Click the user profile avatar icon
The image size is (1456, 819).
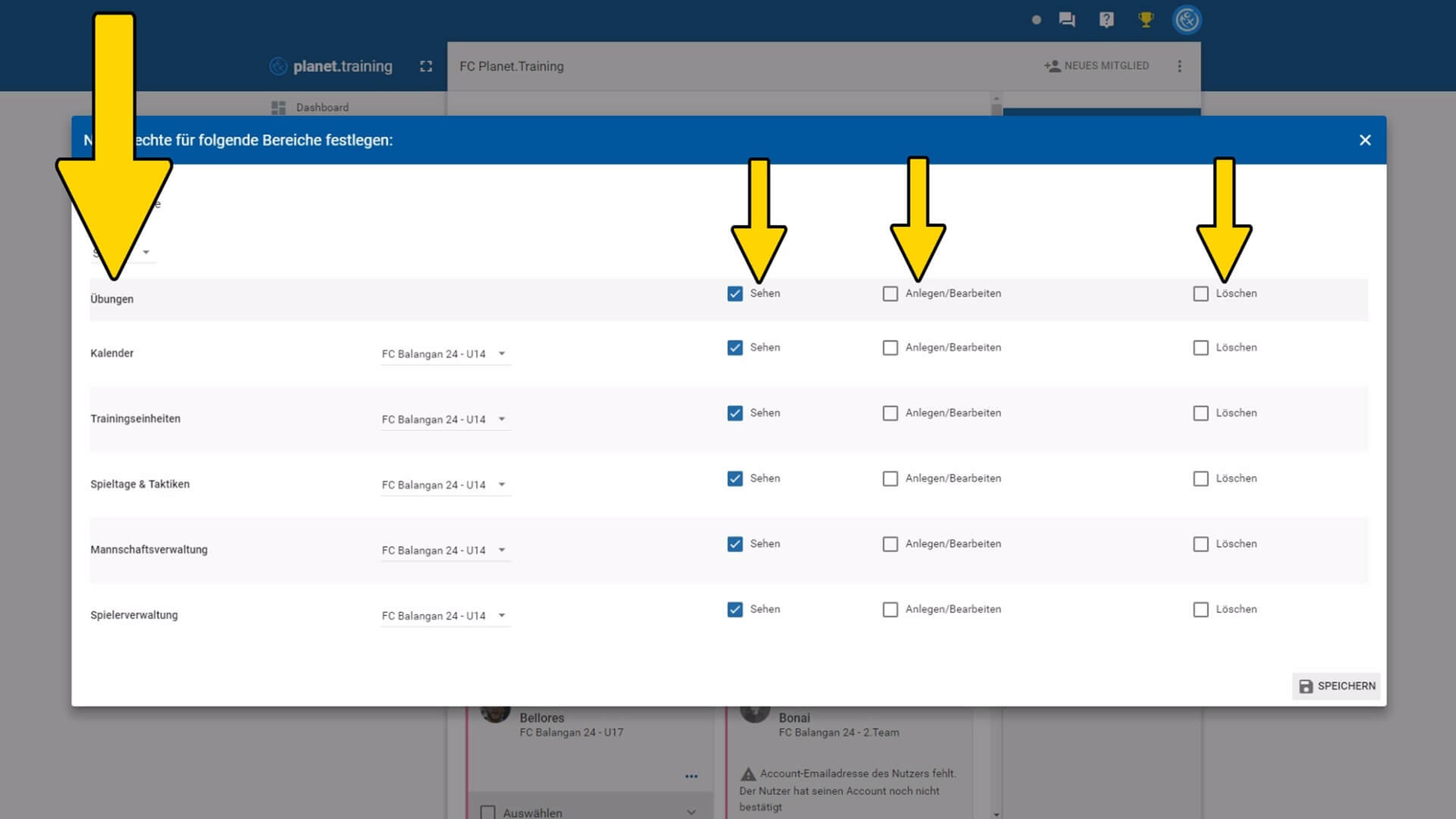tap(1187, 20)
